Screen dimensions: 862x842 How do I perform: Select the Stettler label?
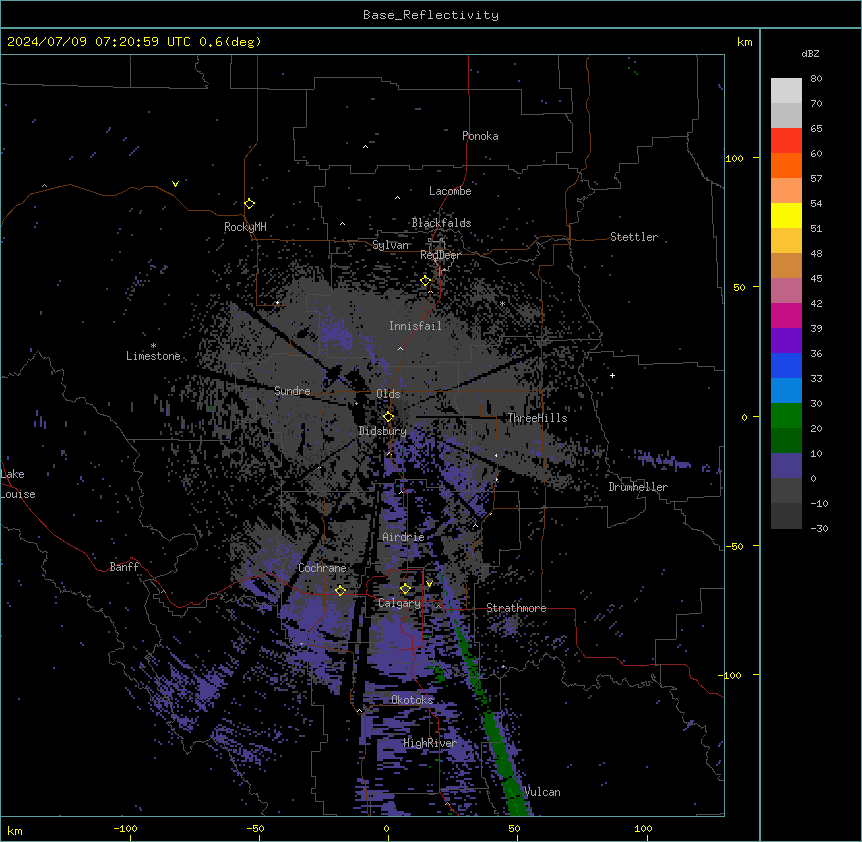click(634, 237)
